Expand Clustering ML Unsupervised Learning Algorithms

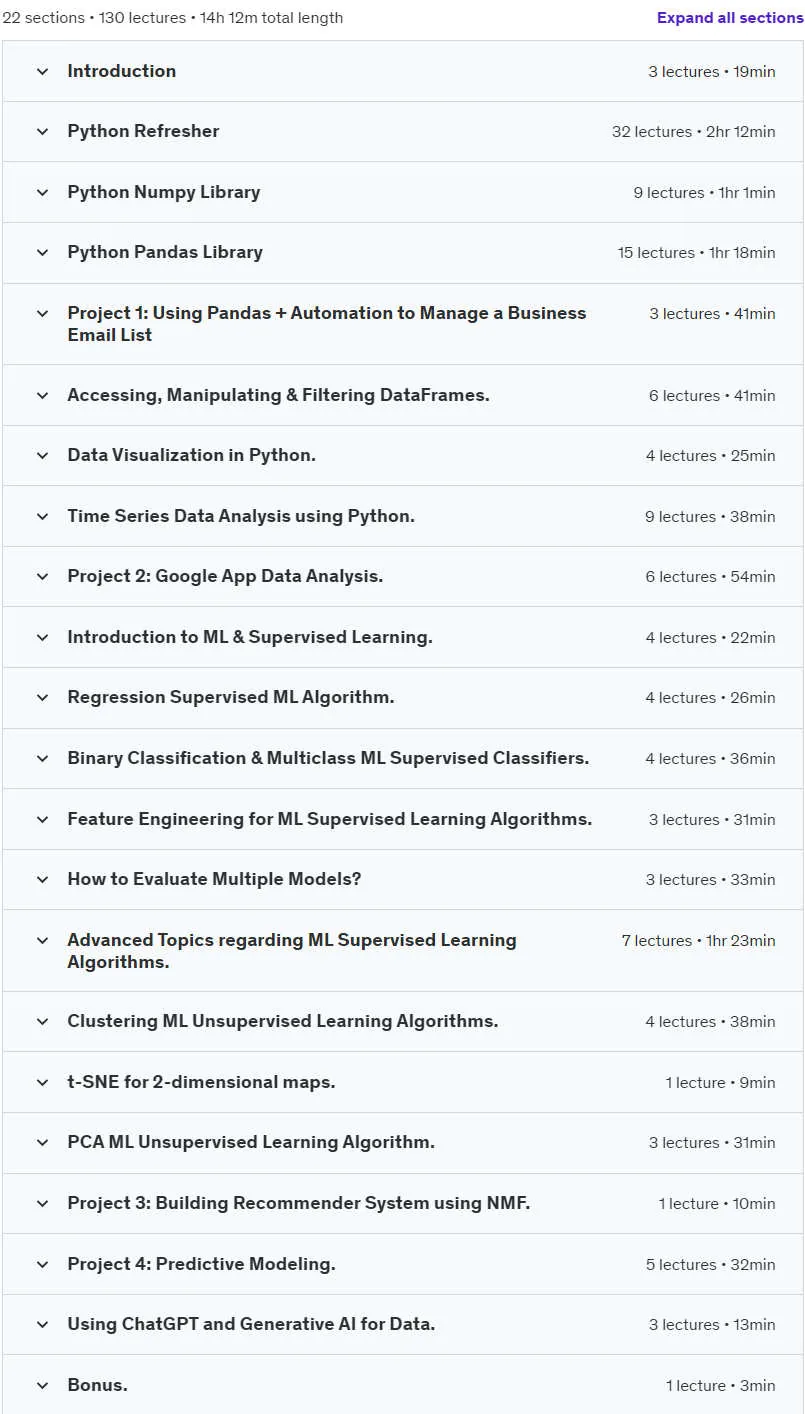click(x=403, y=1022)
